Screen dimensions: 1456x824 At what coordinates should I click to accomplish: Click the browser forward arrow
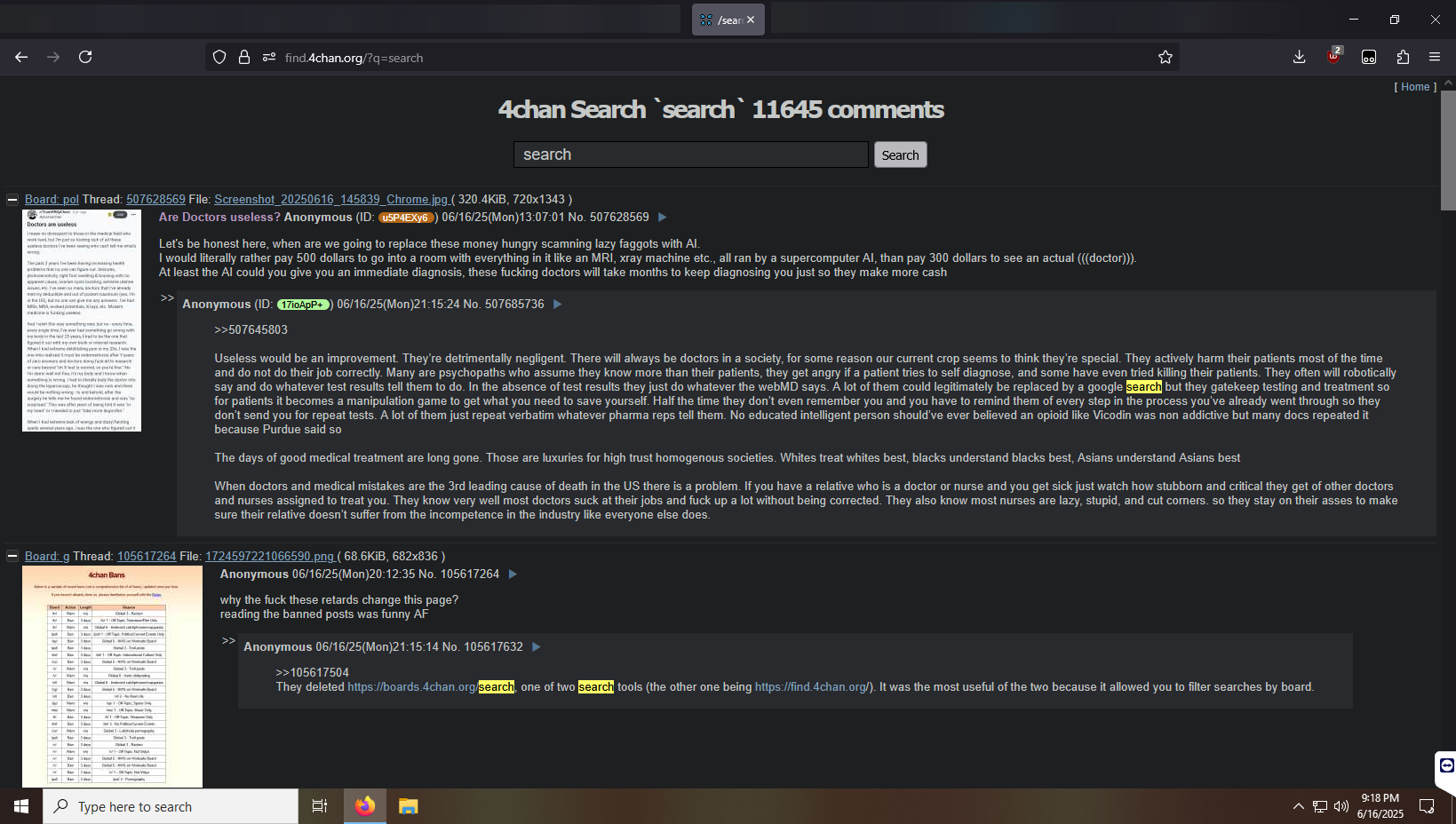[x=53, y=57]
